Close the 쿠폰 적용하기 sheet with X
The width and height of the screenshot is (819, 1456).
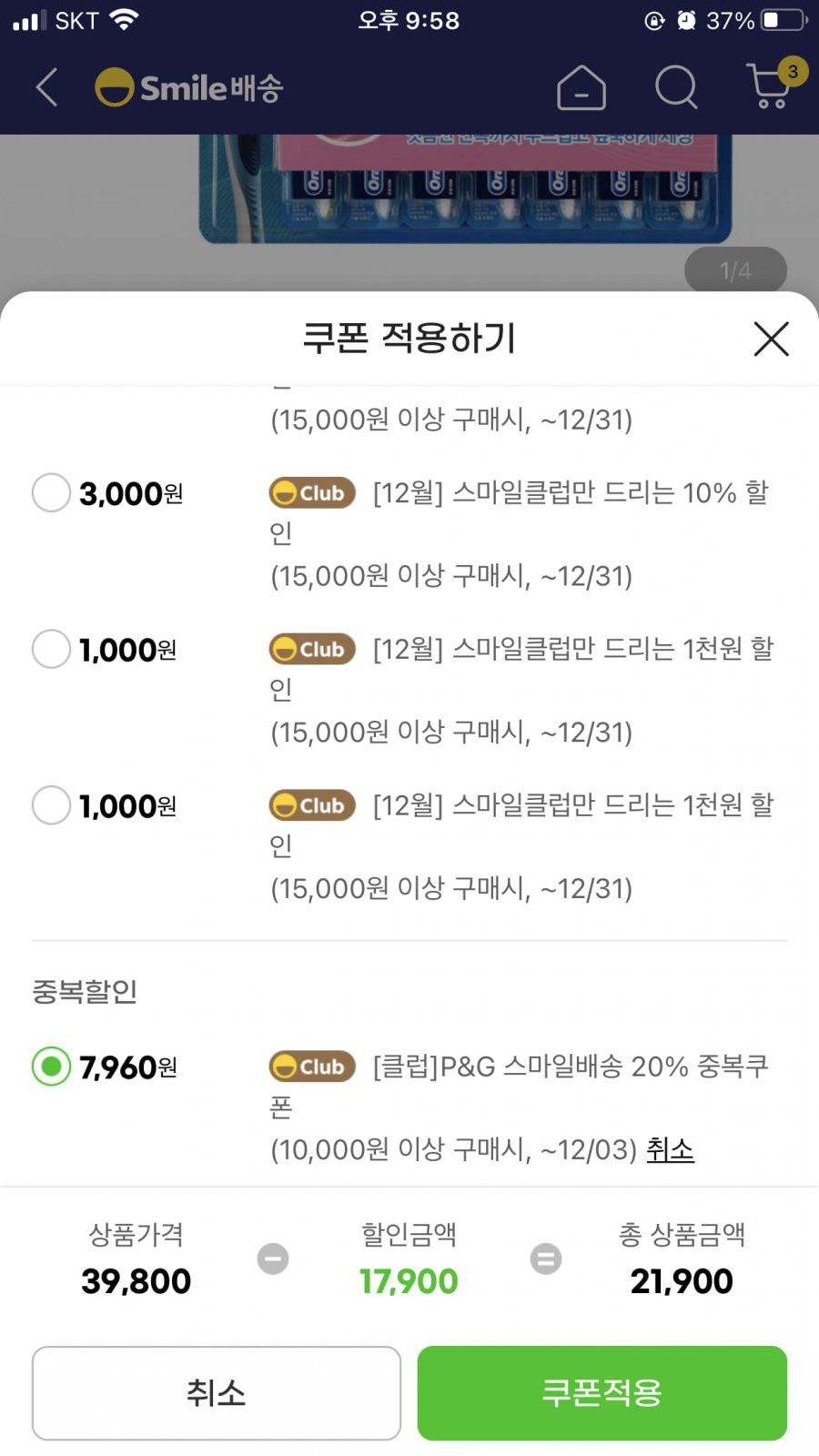(771, 339)
